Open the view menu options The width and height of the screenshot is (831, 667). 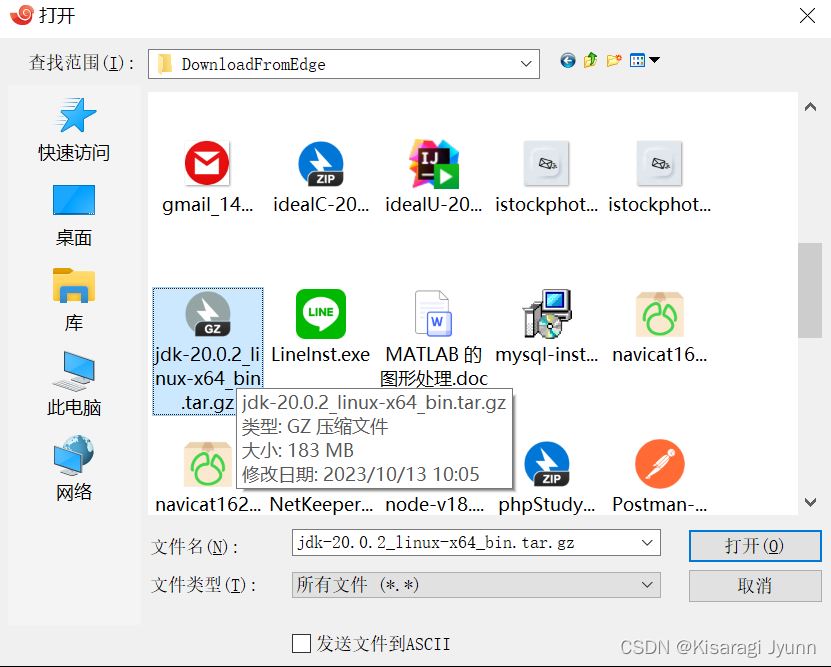[644, 60]
